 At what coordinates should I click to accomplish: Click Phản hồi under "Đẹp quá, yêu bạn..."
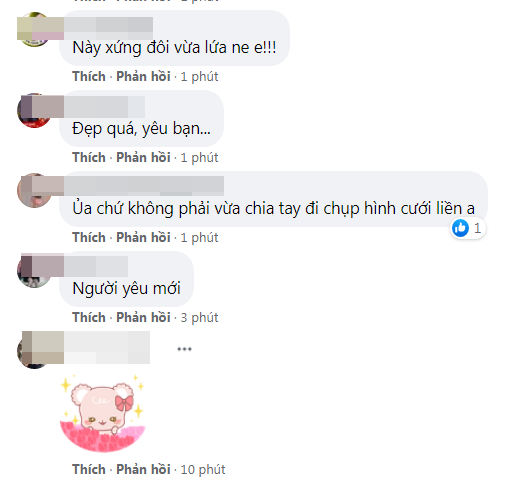click(143, 158)
